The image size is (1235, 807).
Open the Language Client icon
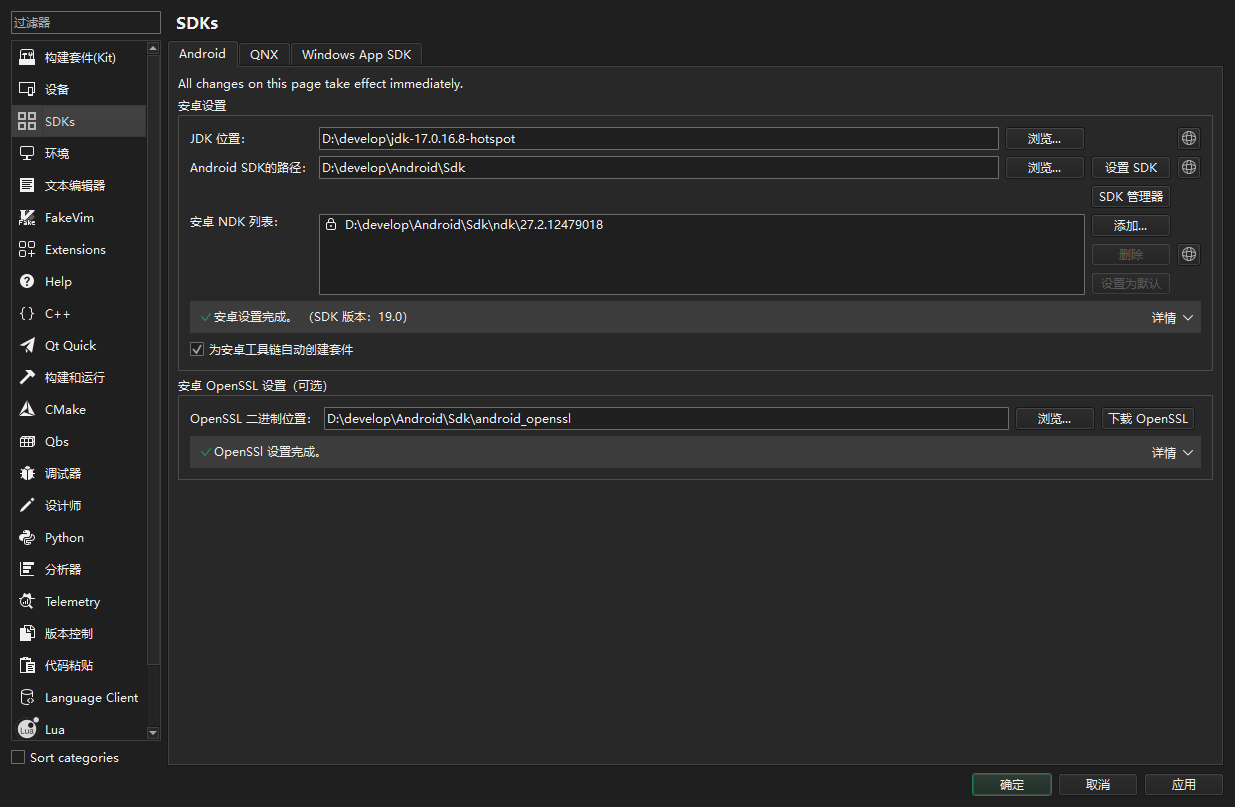(27, 697)
